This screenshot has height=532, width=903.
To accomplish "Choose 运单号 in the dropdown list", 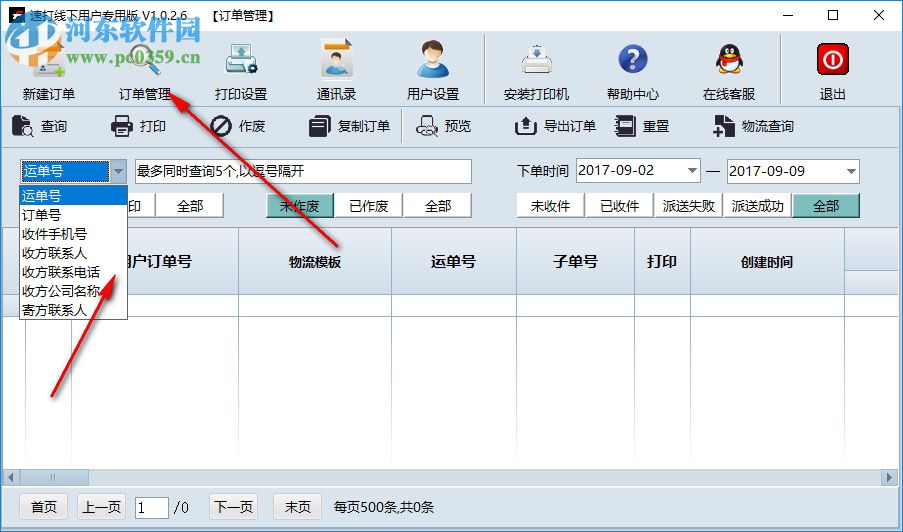I will click(x=73, y=195).
